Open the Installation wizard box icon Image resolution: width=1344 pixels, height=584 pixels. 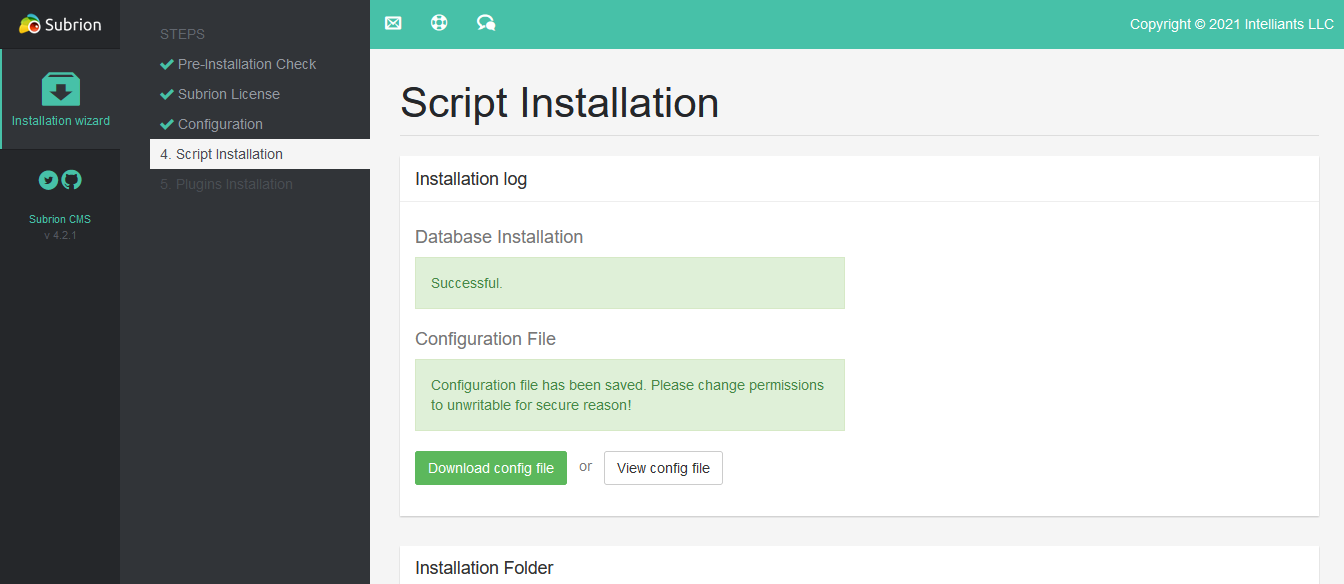(x=61, y=90)
